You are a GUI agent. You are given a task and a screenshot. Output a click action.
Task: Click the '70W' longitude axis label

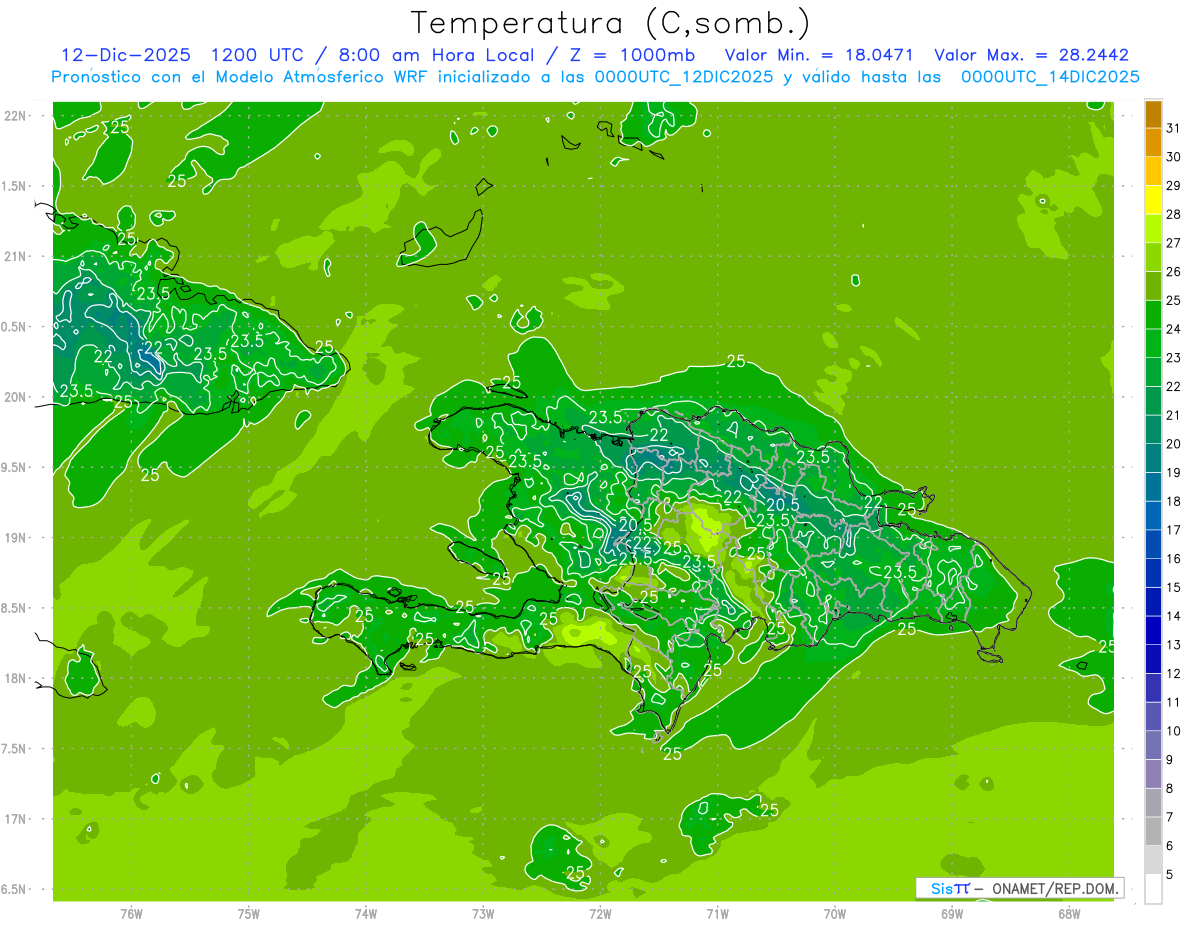coord(835,913)
